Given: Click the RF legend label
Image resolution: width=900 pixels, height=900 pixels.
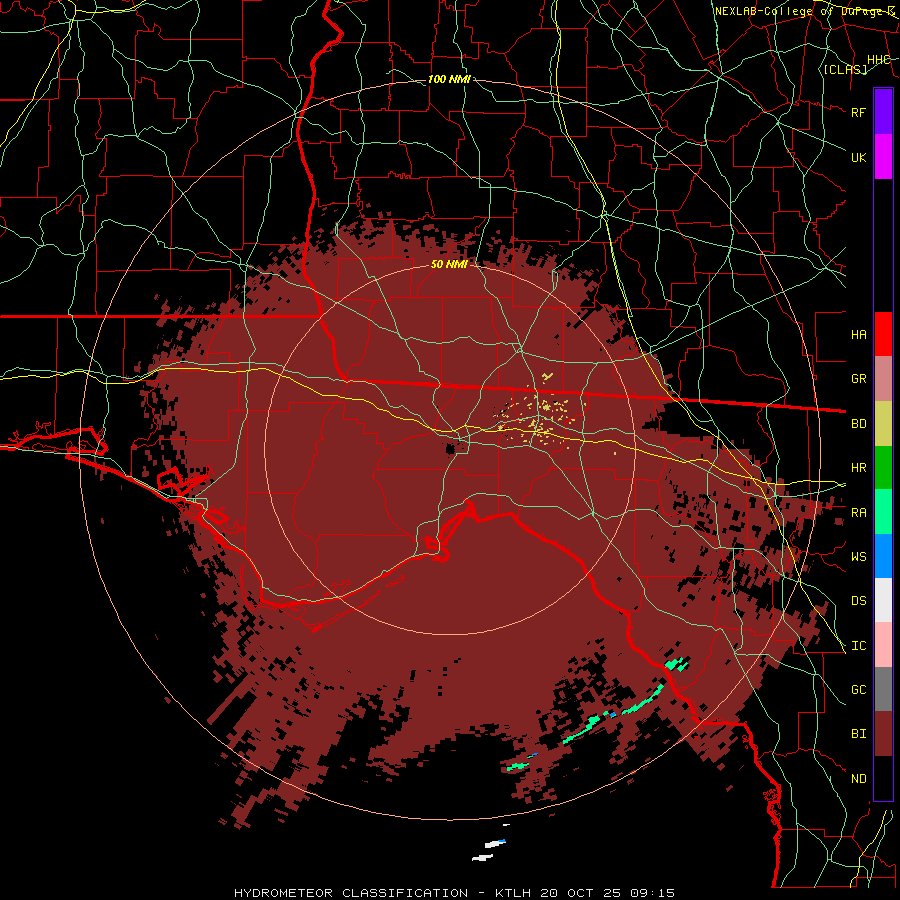Looking at the screenshot, I should pyautogui.click(x=858, y=112).
